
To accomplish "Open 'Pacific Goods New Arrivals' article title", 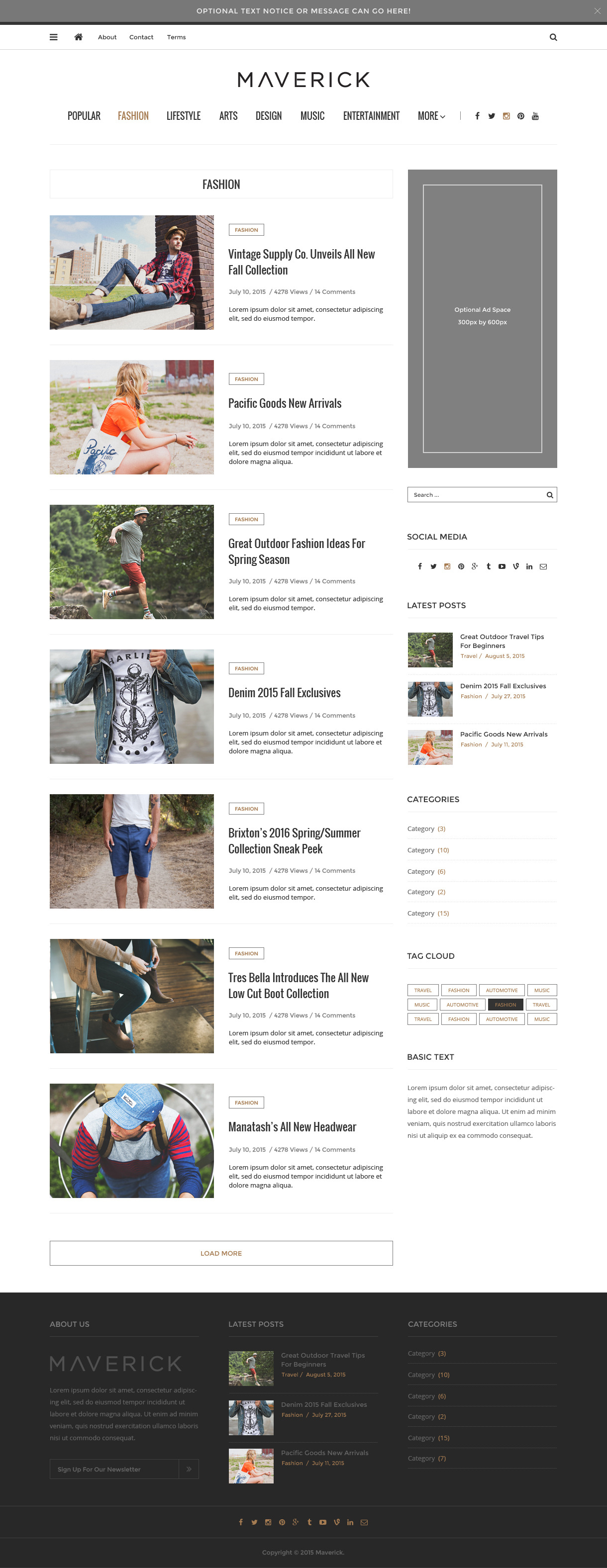I will coord(285,404).
